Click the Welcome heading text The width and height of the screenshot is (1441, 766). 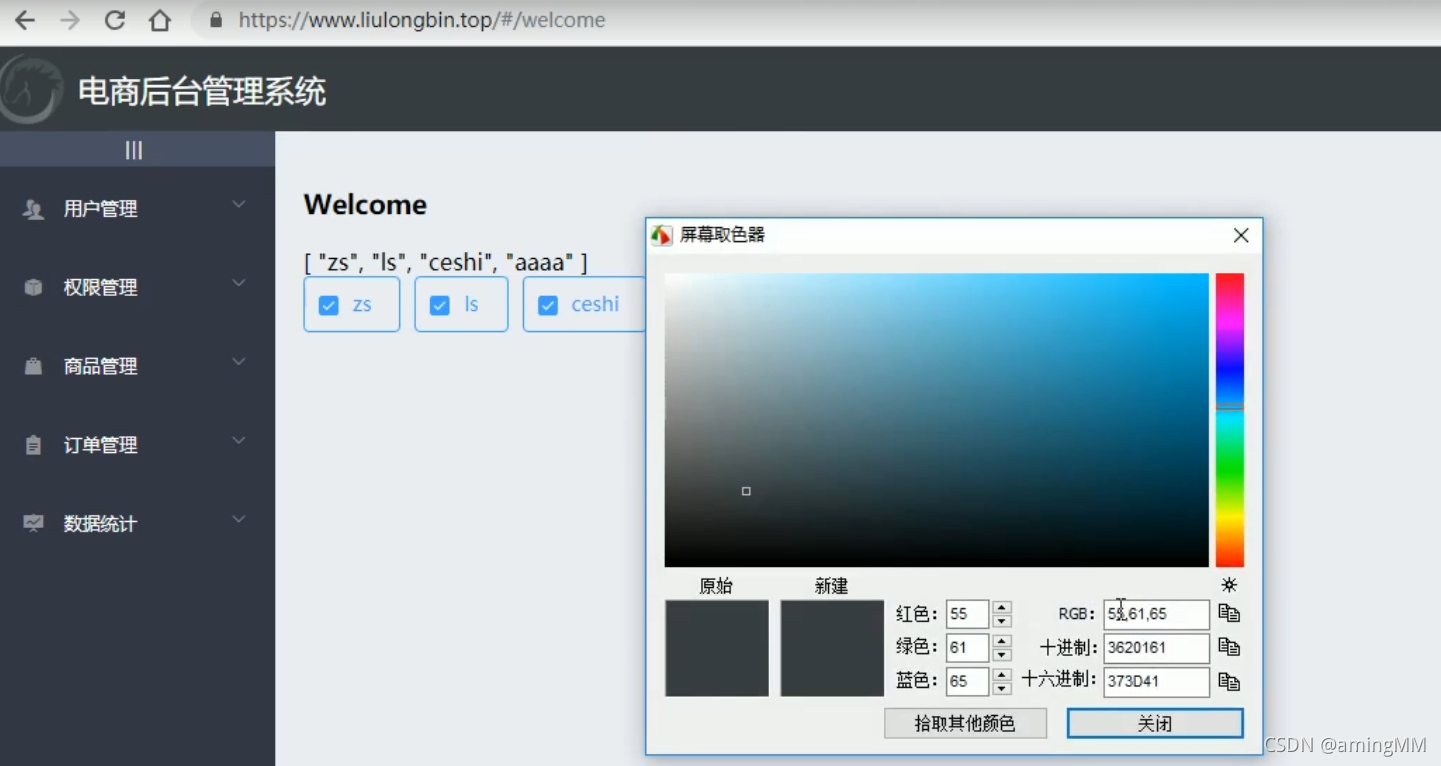tap(365, 205)
